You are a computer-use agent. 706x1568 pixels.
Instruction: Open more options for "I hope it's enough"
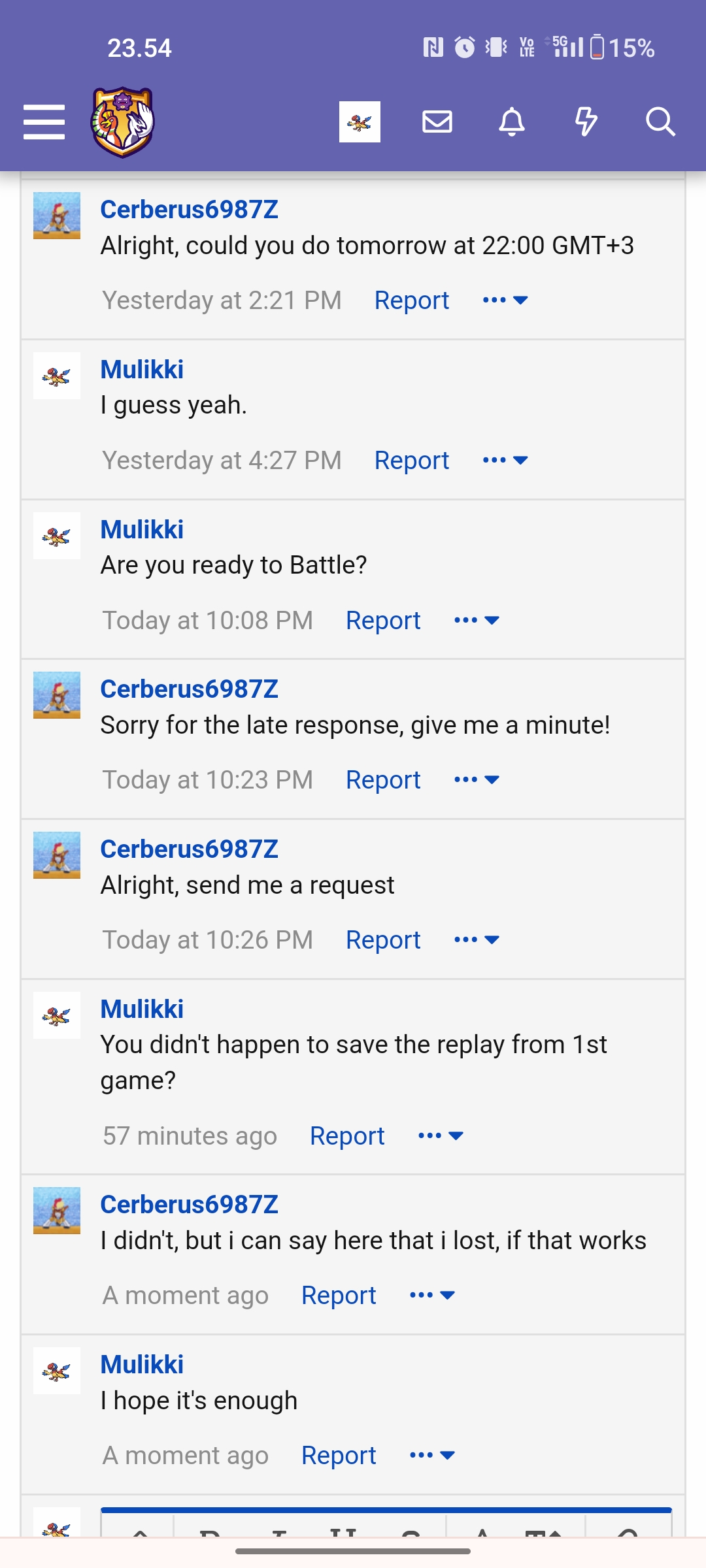point(432,1456)
